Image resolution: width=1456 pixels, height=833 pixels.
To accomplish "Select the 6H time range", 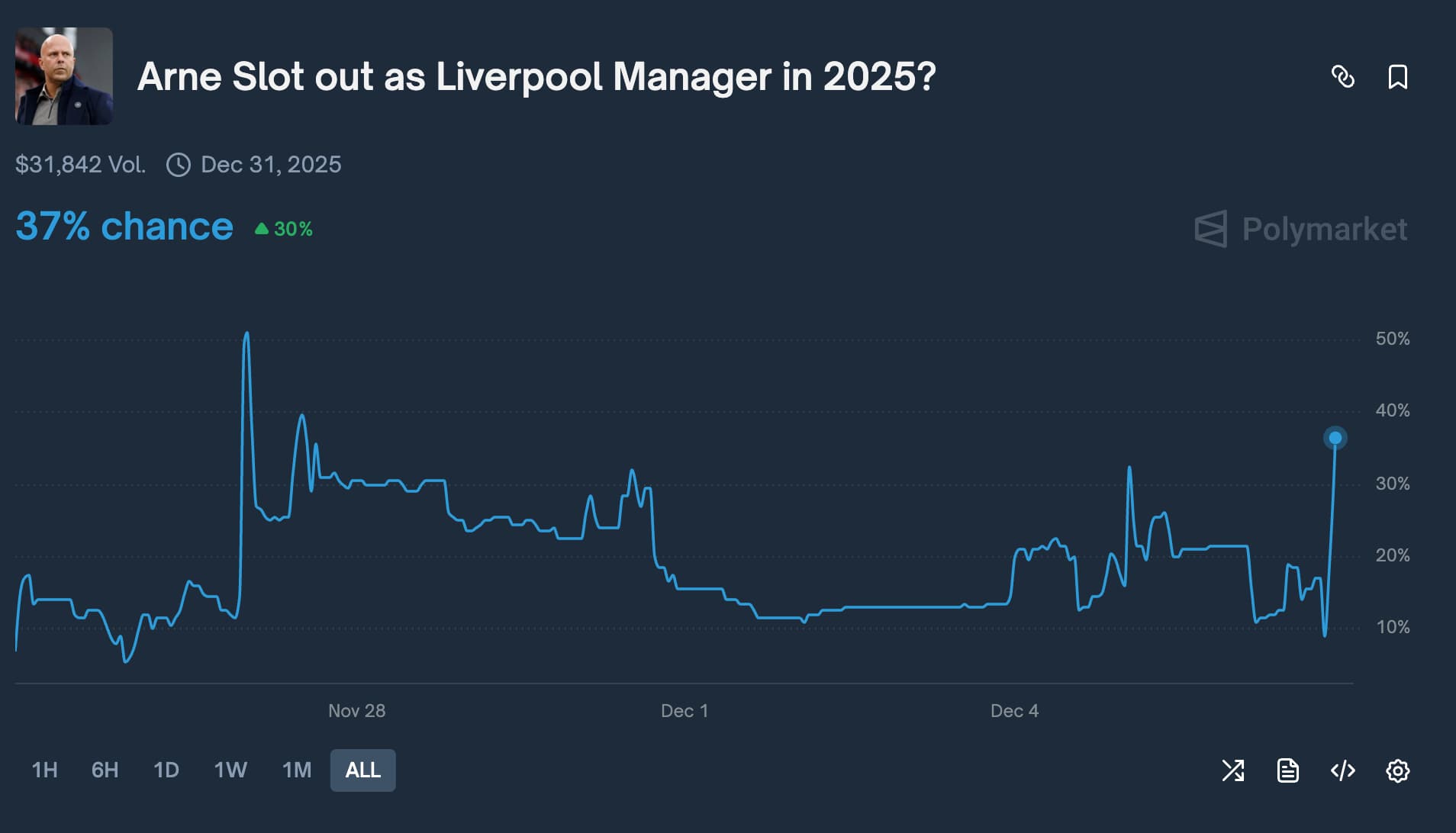I will coord(105,770).
